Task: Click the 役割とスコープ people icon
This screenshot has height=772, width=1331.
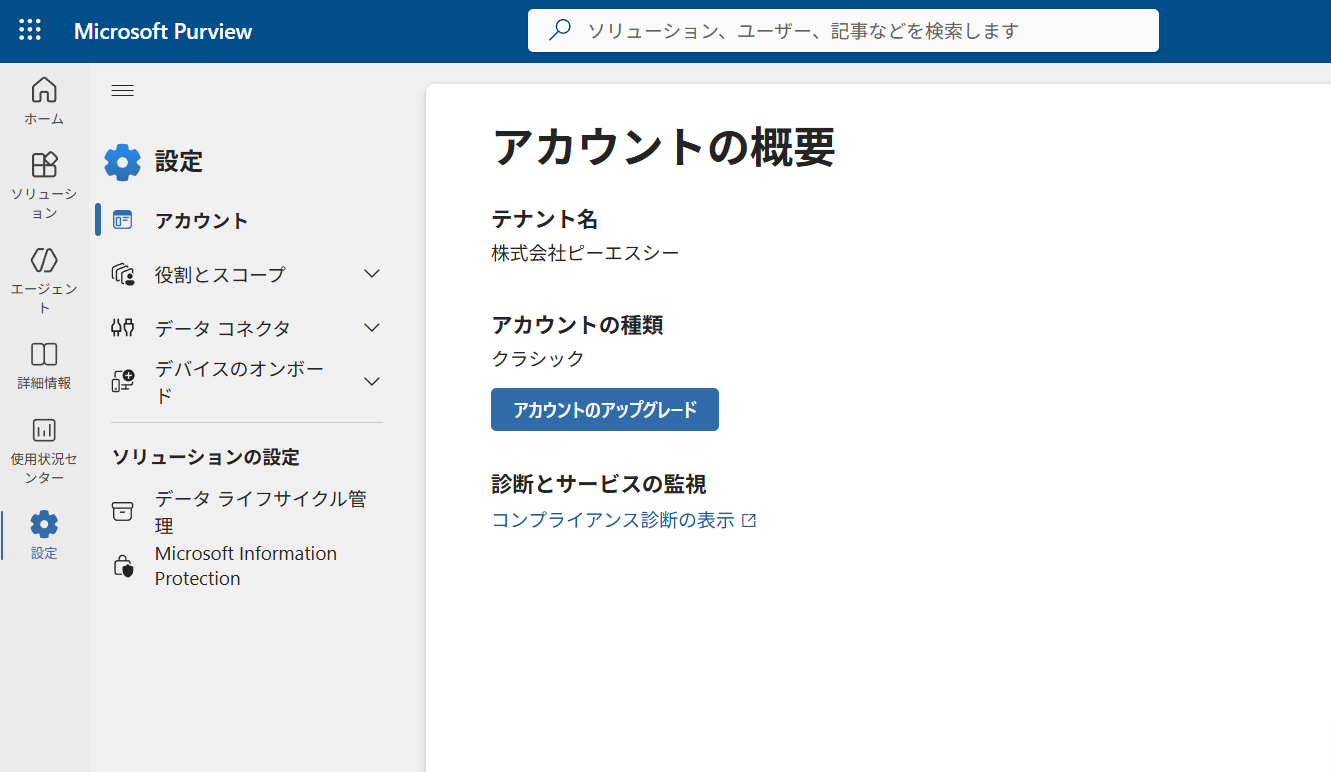Action: (123, 274)
